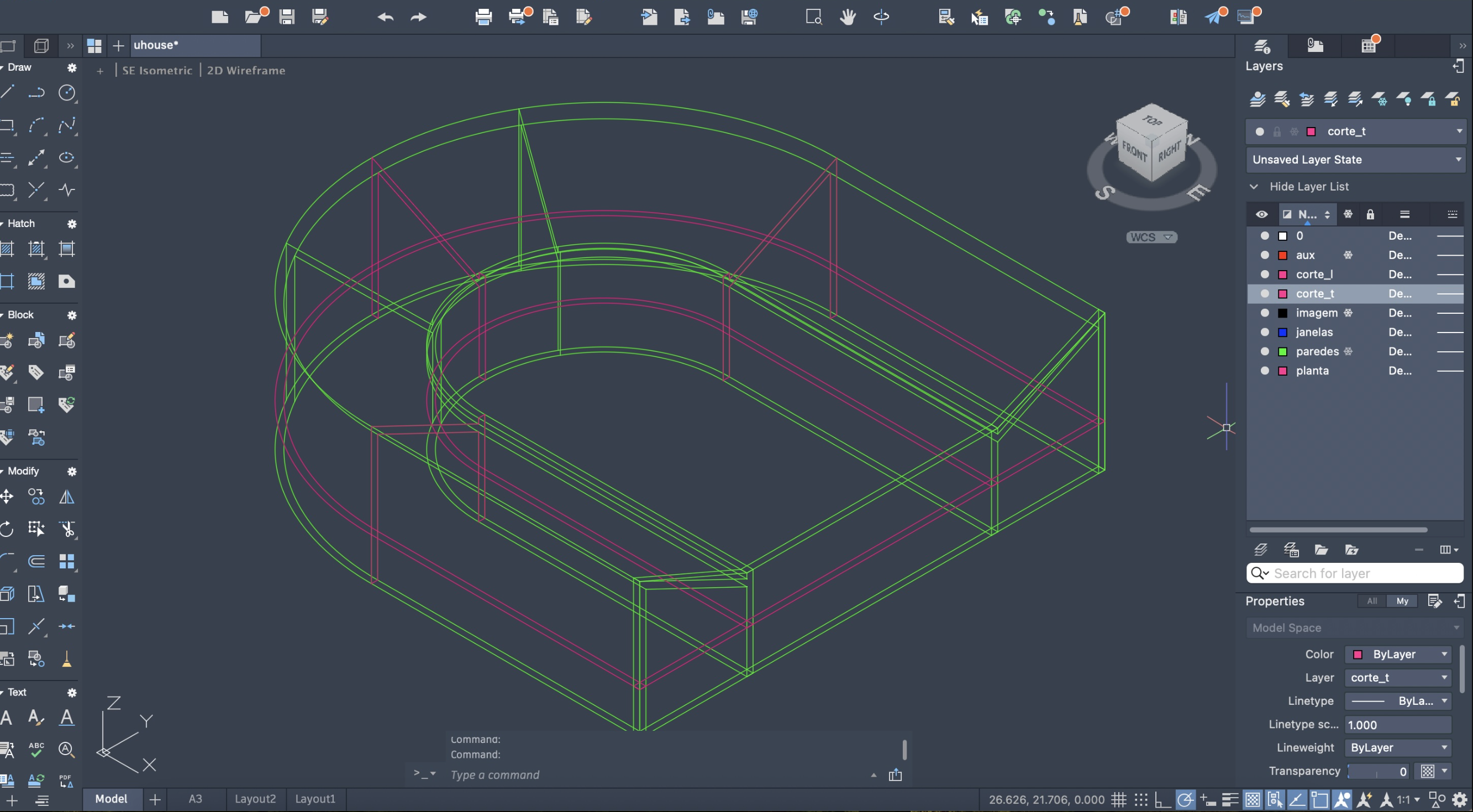Toggle visibility of paredes layer
The width and height of the screenshot is (1473, 812).
pyautogui.click(x=1264, y=351)
